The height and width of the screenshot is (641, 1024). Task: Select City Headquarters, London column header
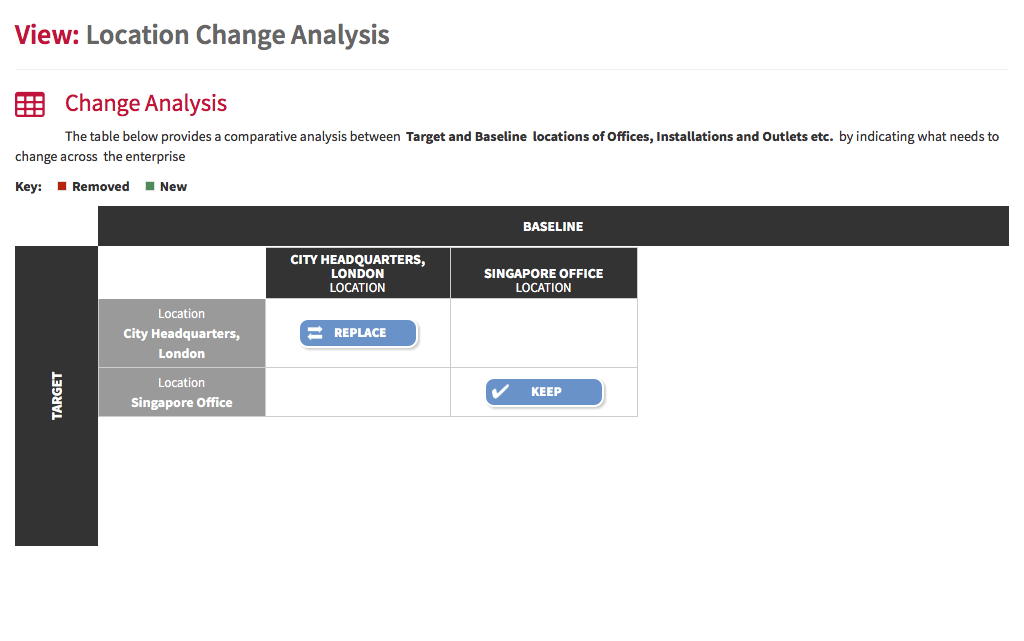(x=358, y=273)
